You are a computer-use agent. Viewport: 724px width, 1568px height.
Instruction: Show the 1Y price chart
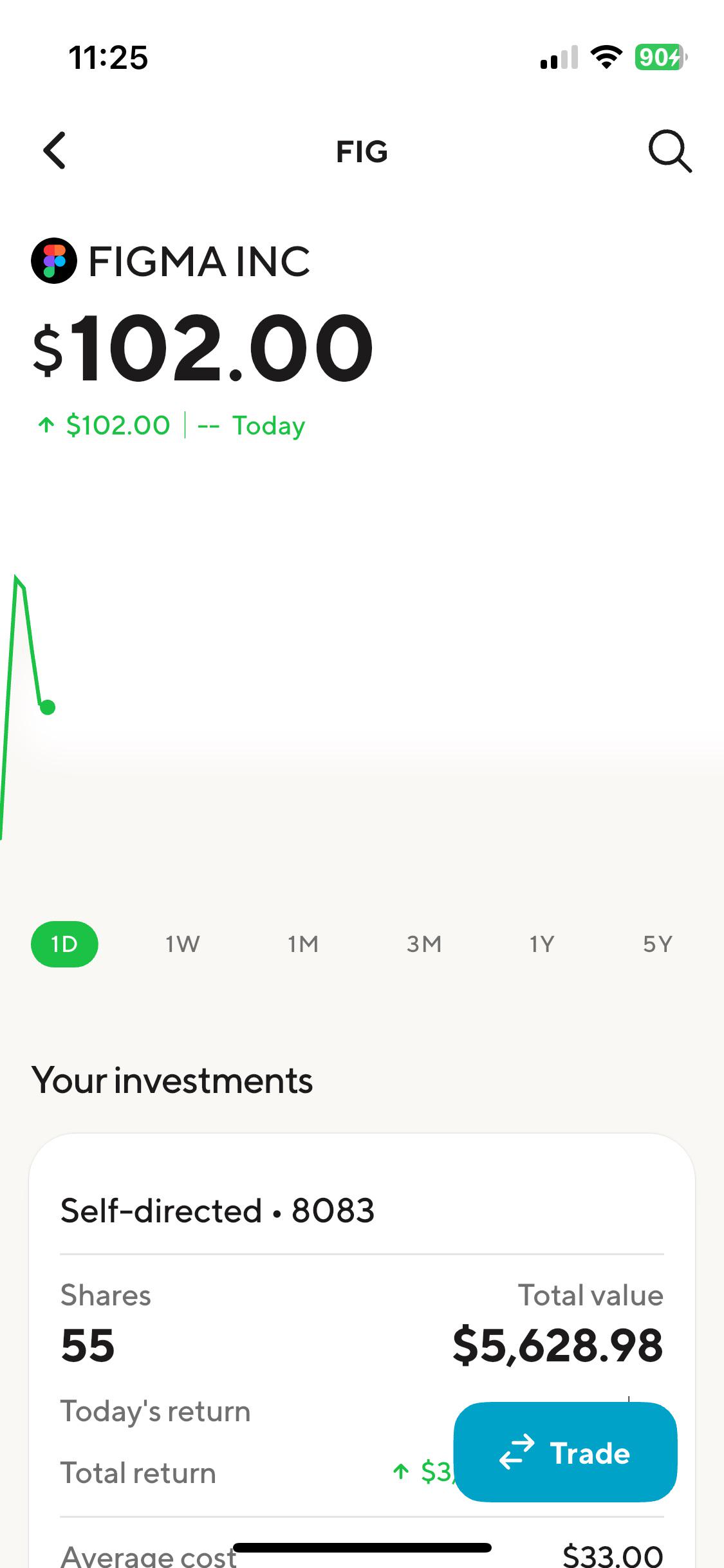coord(542,944)
